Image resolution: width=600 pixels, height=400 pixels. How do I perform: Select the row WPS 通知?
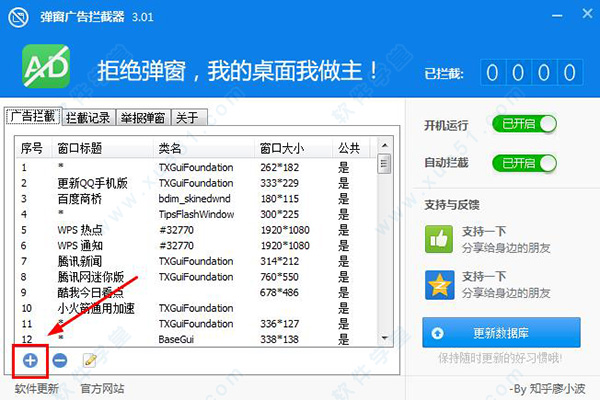point(196,245)
